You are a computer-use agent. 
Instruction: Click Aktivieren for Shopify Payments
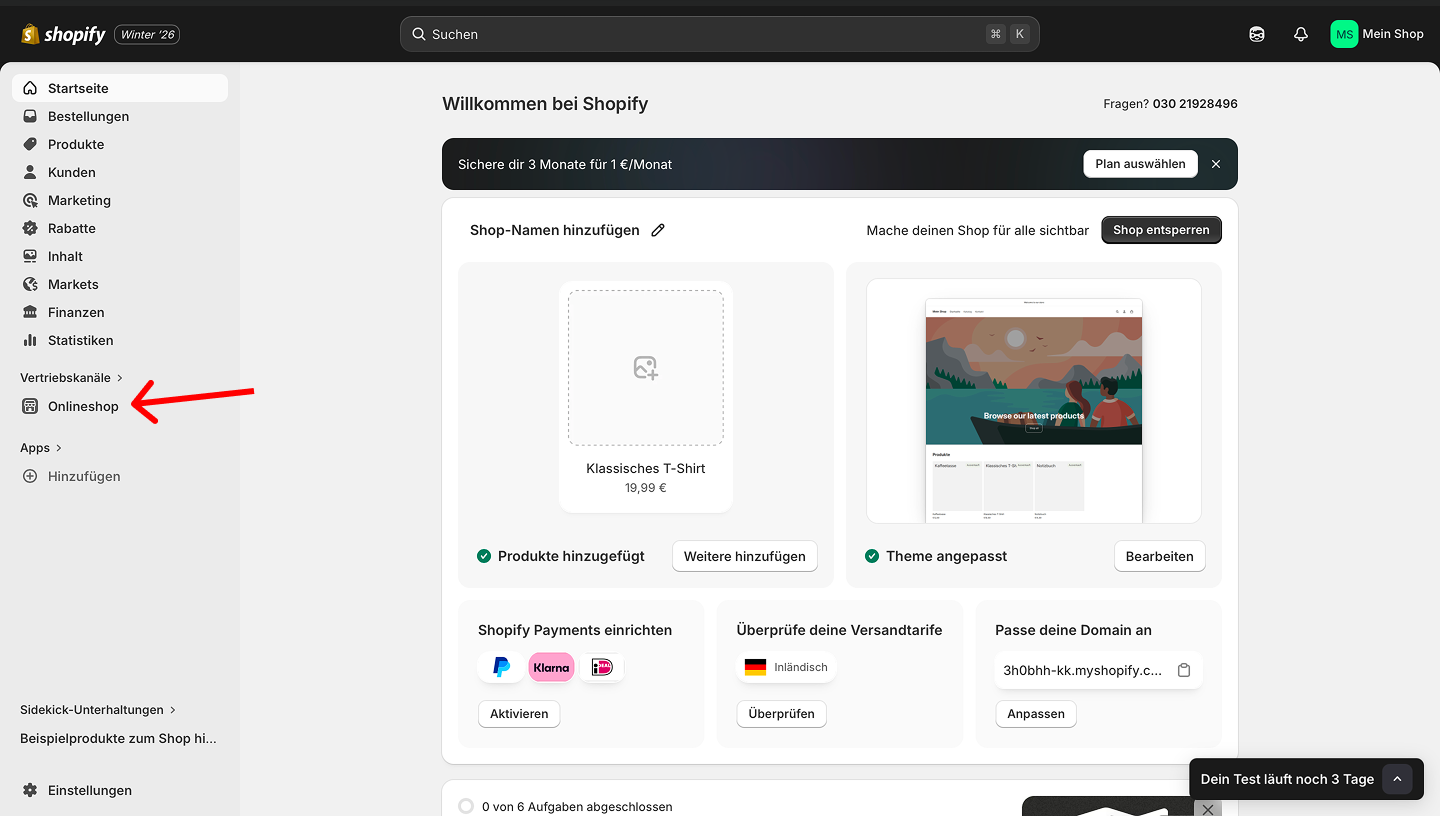[x=519, y=714]
